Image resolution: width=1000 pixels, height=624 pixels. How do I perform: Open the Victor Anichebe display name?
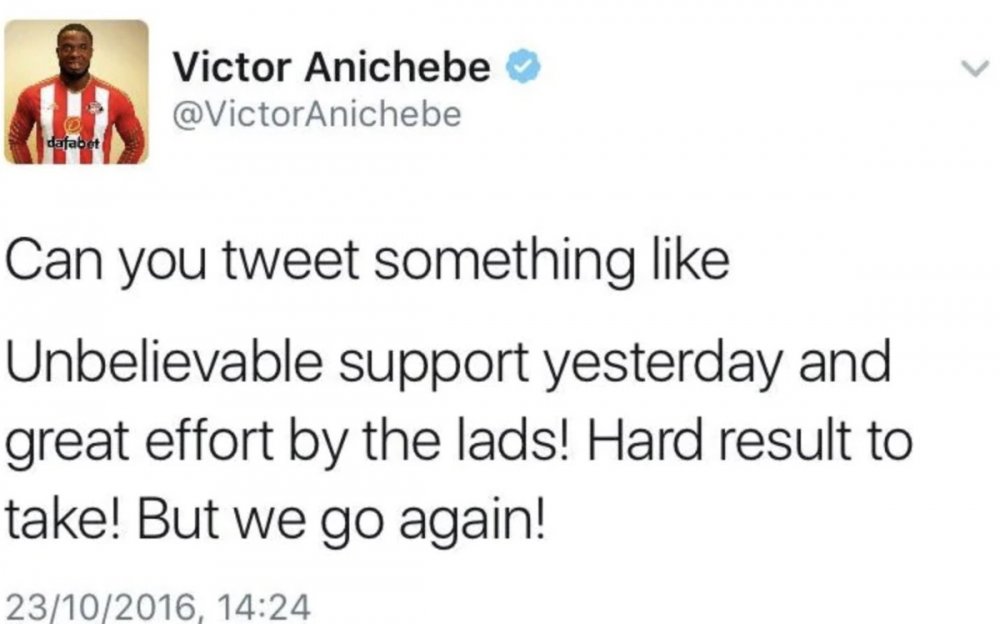coord(332,68)
